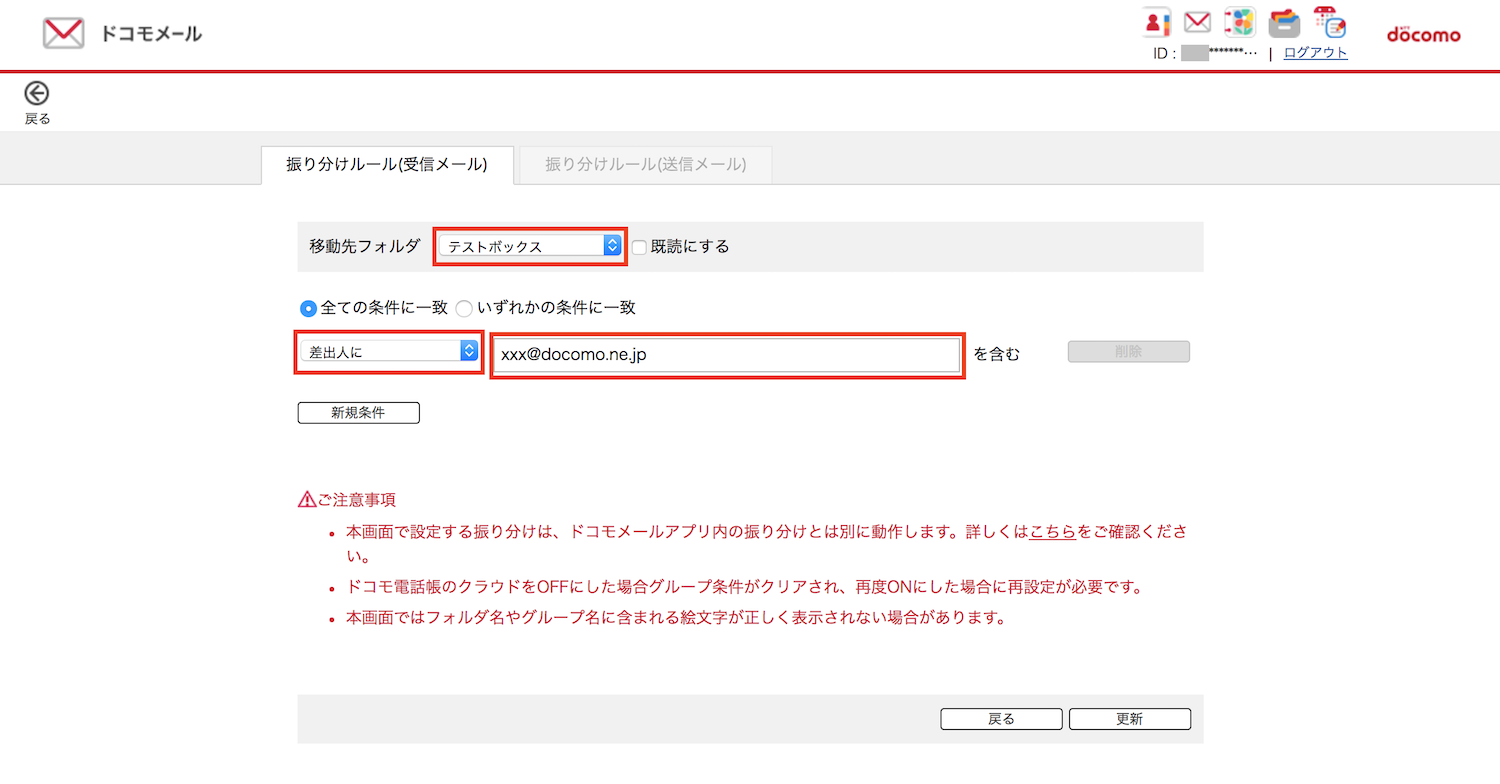Open the docomo phonebook contacts icon
Viewport: 1500px width, 784px height.
coord(1156,22)
